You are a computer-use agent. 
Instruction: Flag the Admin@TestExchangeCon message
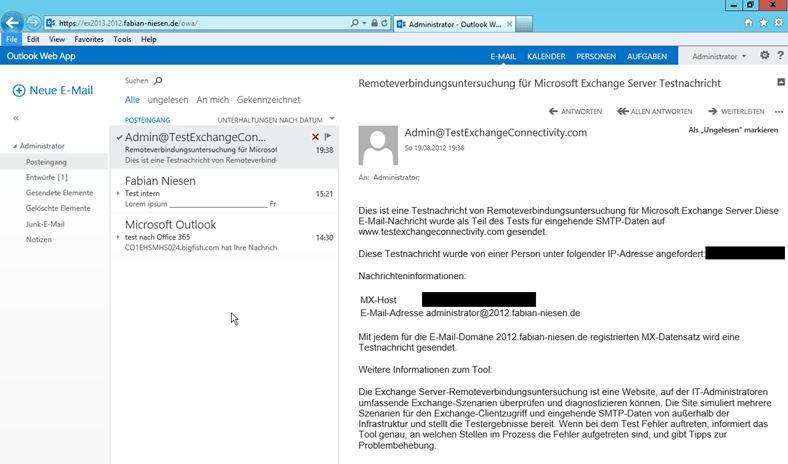[x=328, y=137]
